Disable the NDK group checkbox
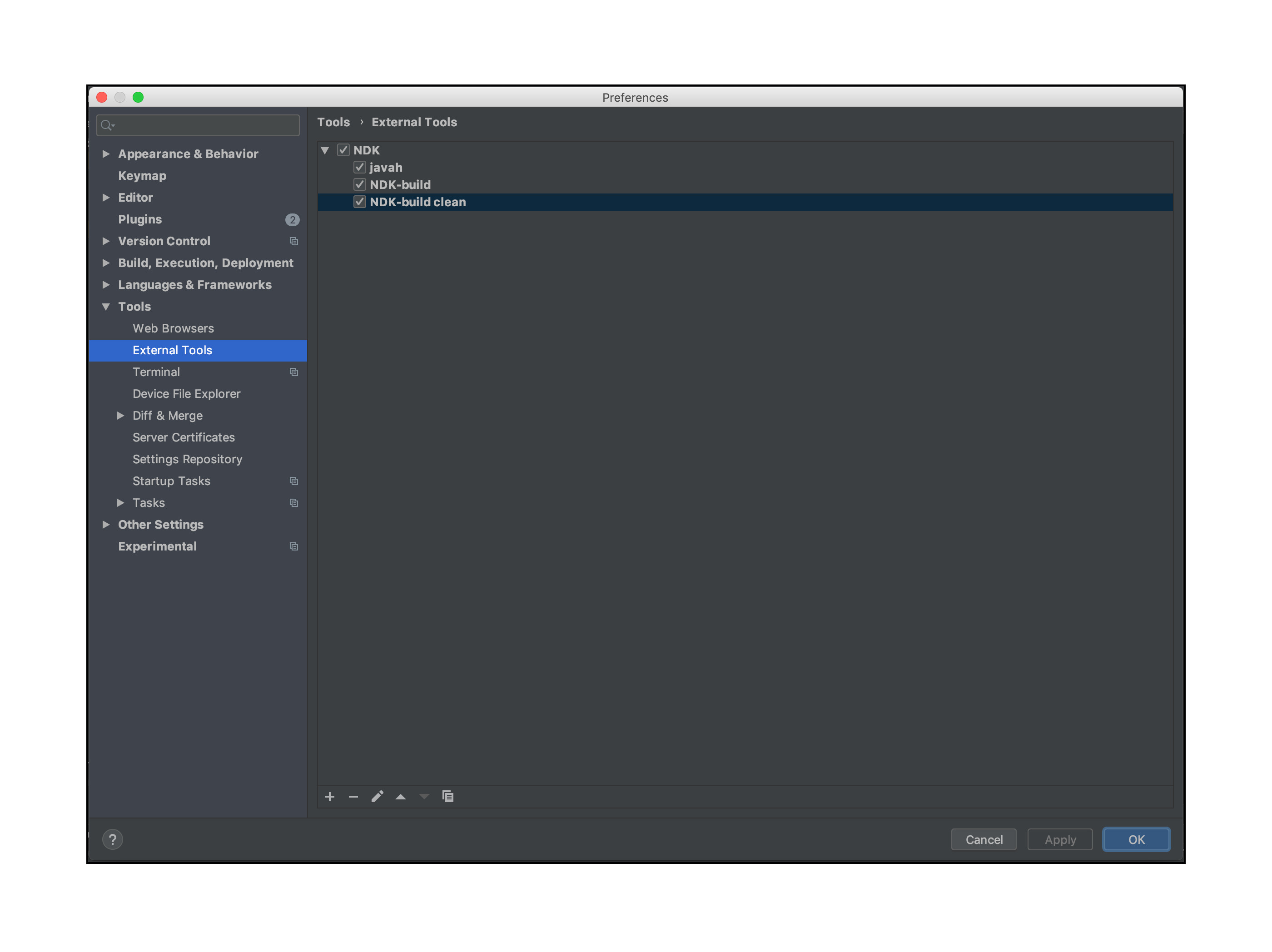Viewport: 1272px width, 952px height. pos(343,150)
